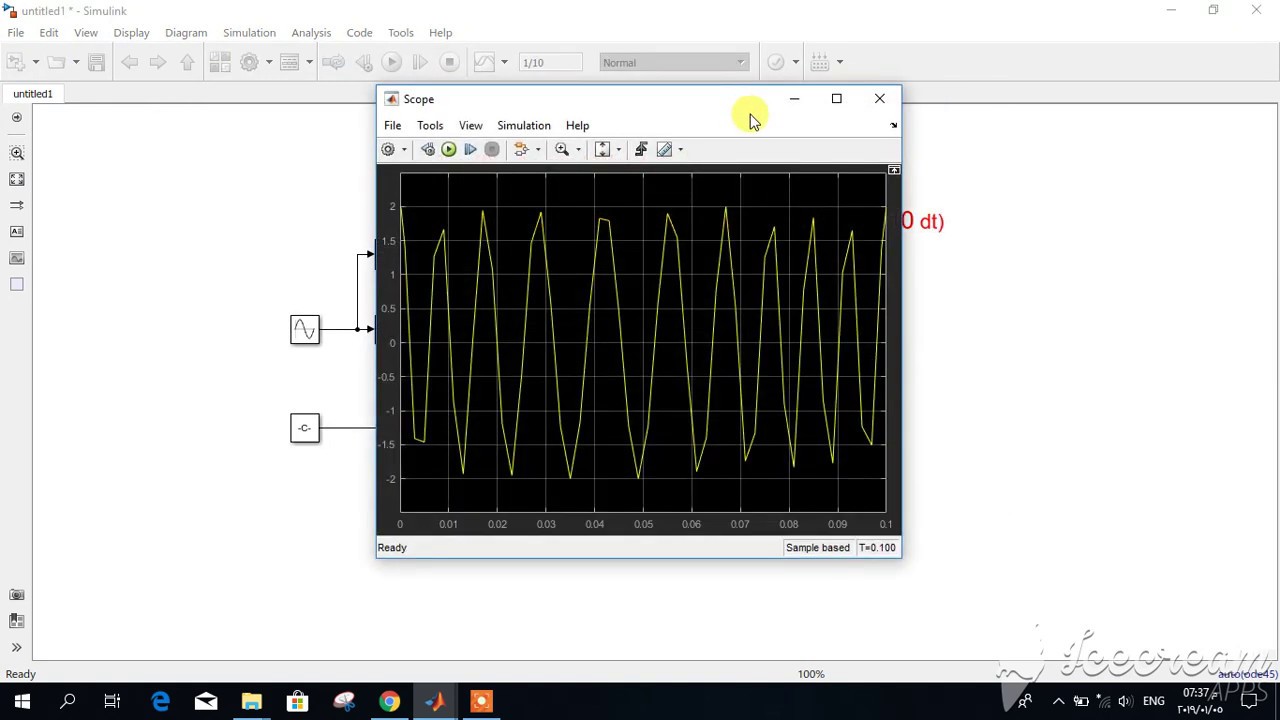Run simulation from Scope toolbar
1280x720 pixels.
pyautogui.click(x=448, y=149)
